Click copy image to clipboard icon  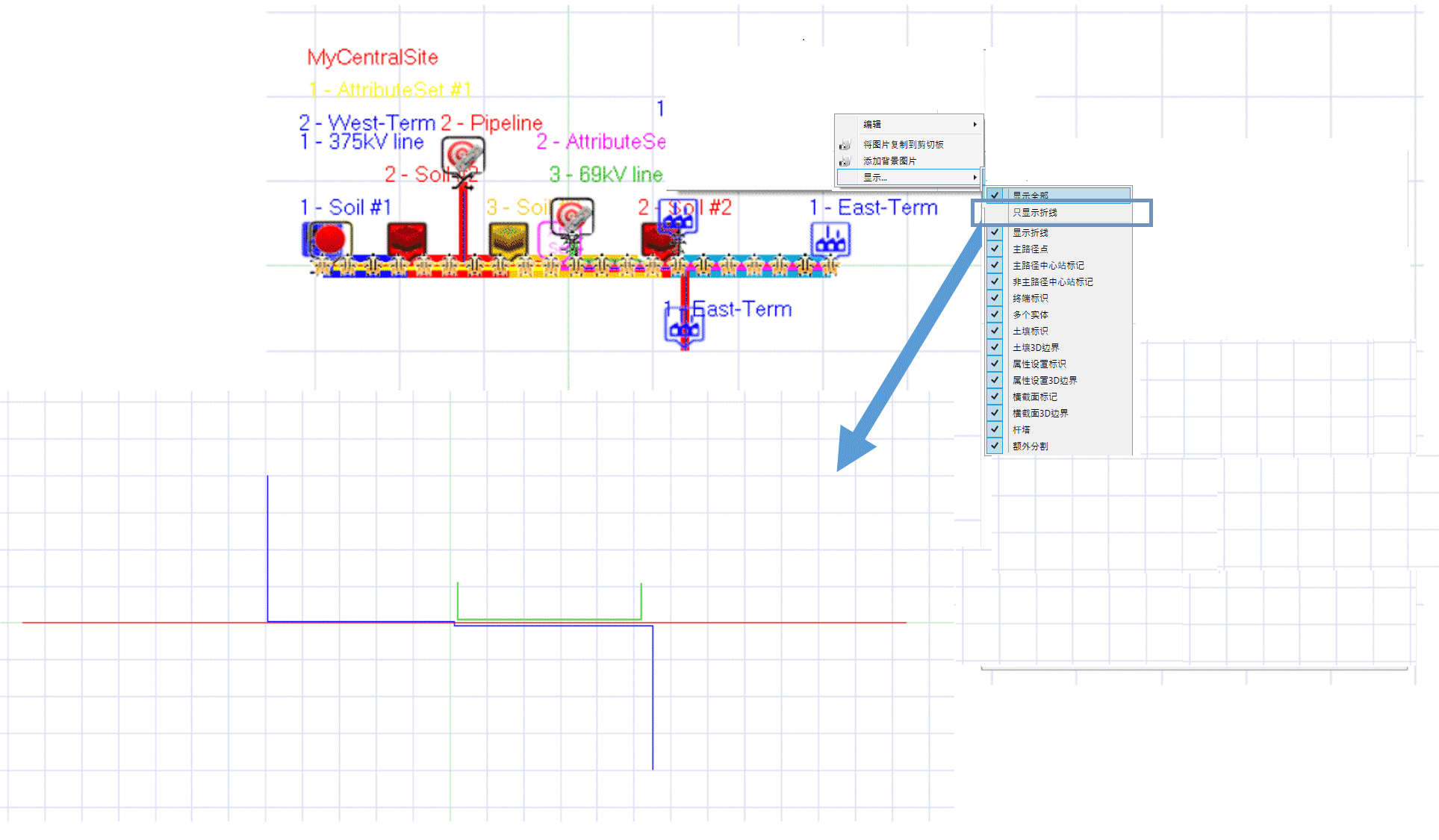845,145
